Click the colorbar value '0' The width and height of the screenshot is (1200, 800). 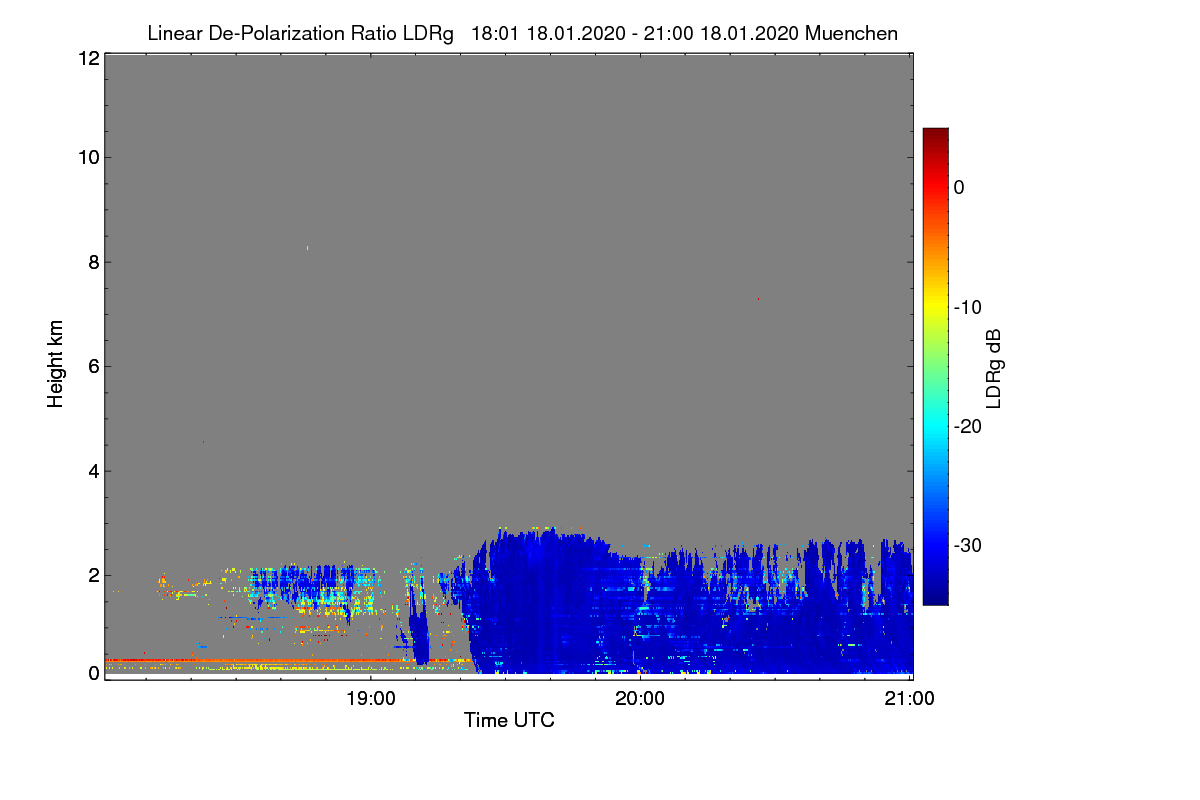pos(959,187)
